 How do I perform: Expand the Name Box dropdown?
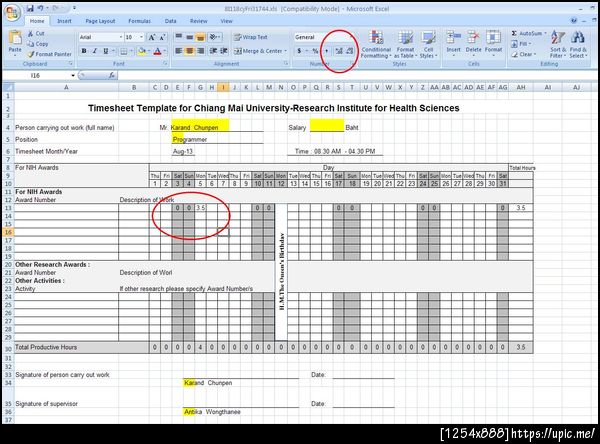click(73, 75)
